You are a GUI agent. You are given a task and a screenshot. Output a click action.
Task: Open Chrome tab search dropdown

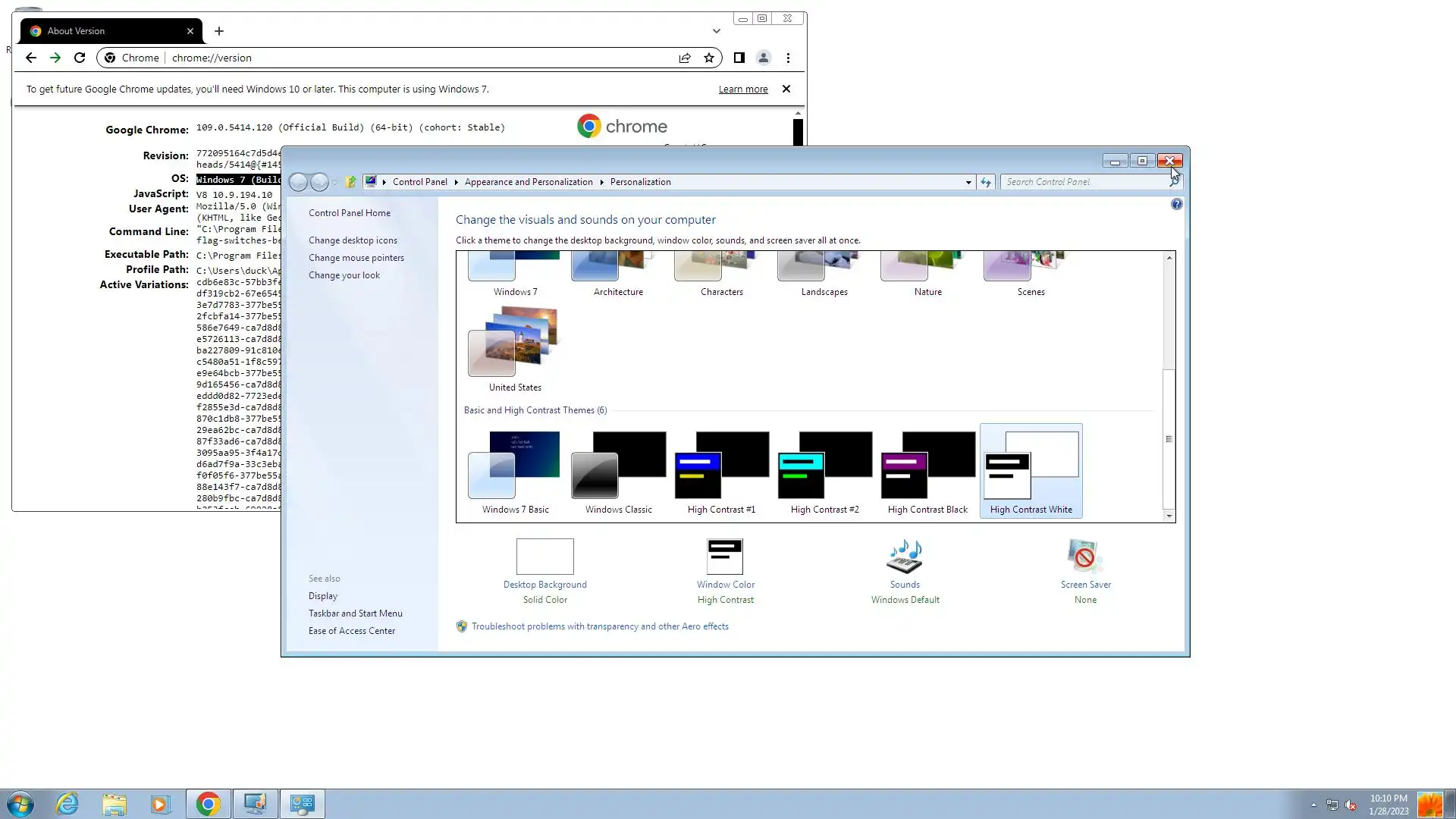(716, 31)
